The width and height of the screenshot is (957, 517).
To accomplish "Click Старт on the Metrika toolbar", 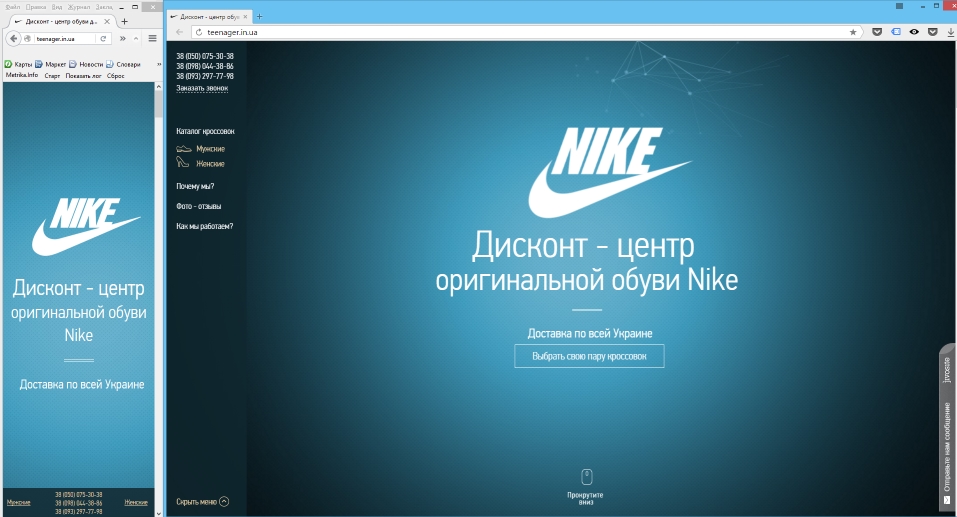I will tap(52, 76).
